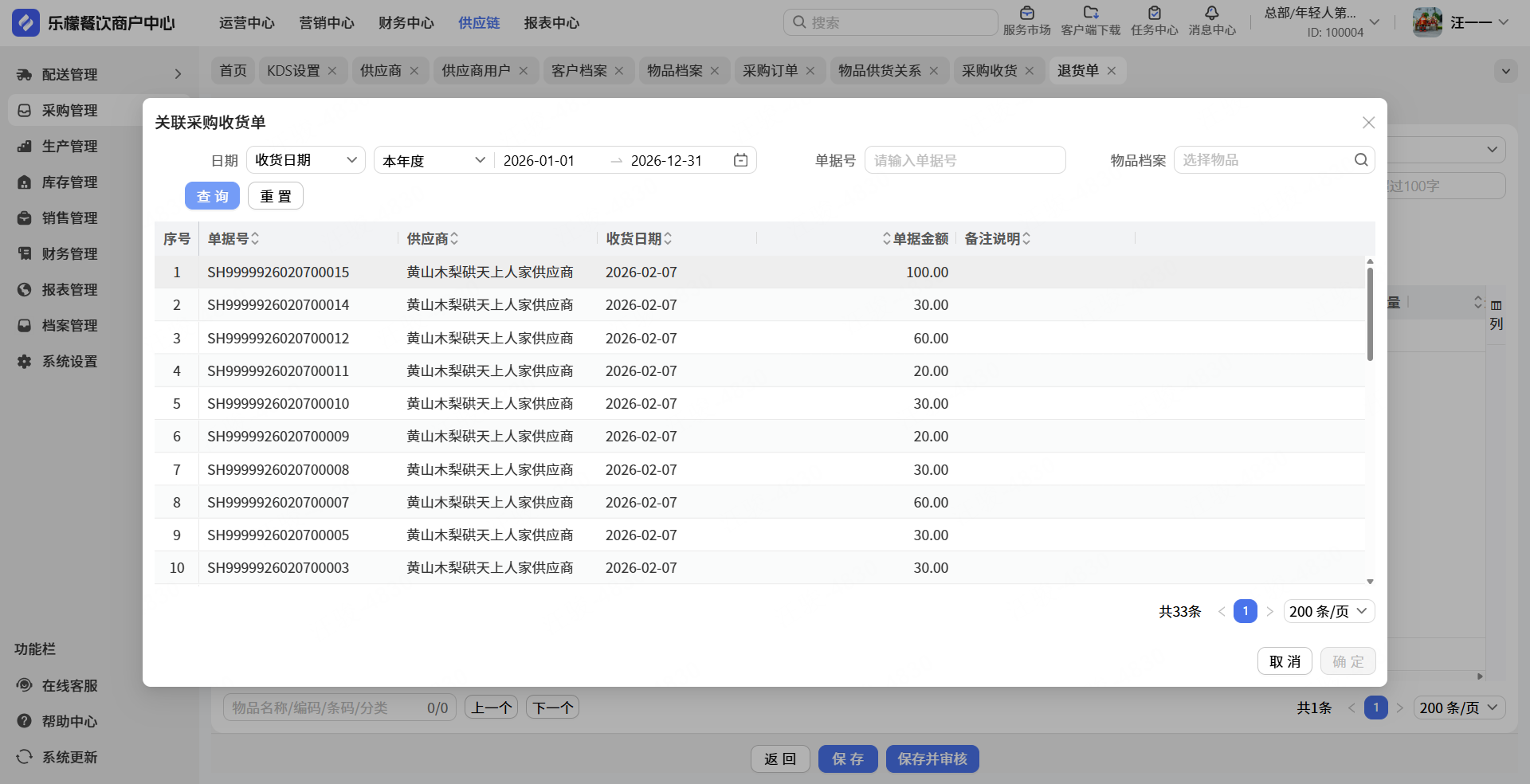The height and width of the screenshot is (784, 1530).
Task: Open the 本年度 range dropdown
Action: tap(433, 160)
